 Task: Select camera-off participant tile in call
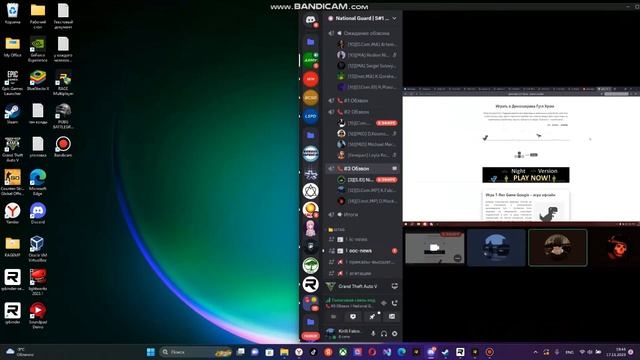435,247
